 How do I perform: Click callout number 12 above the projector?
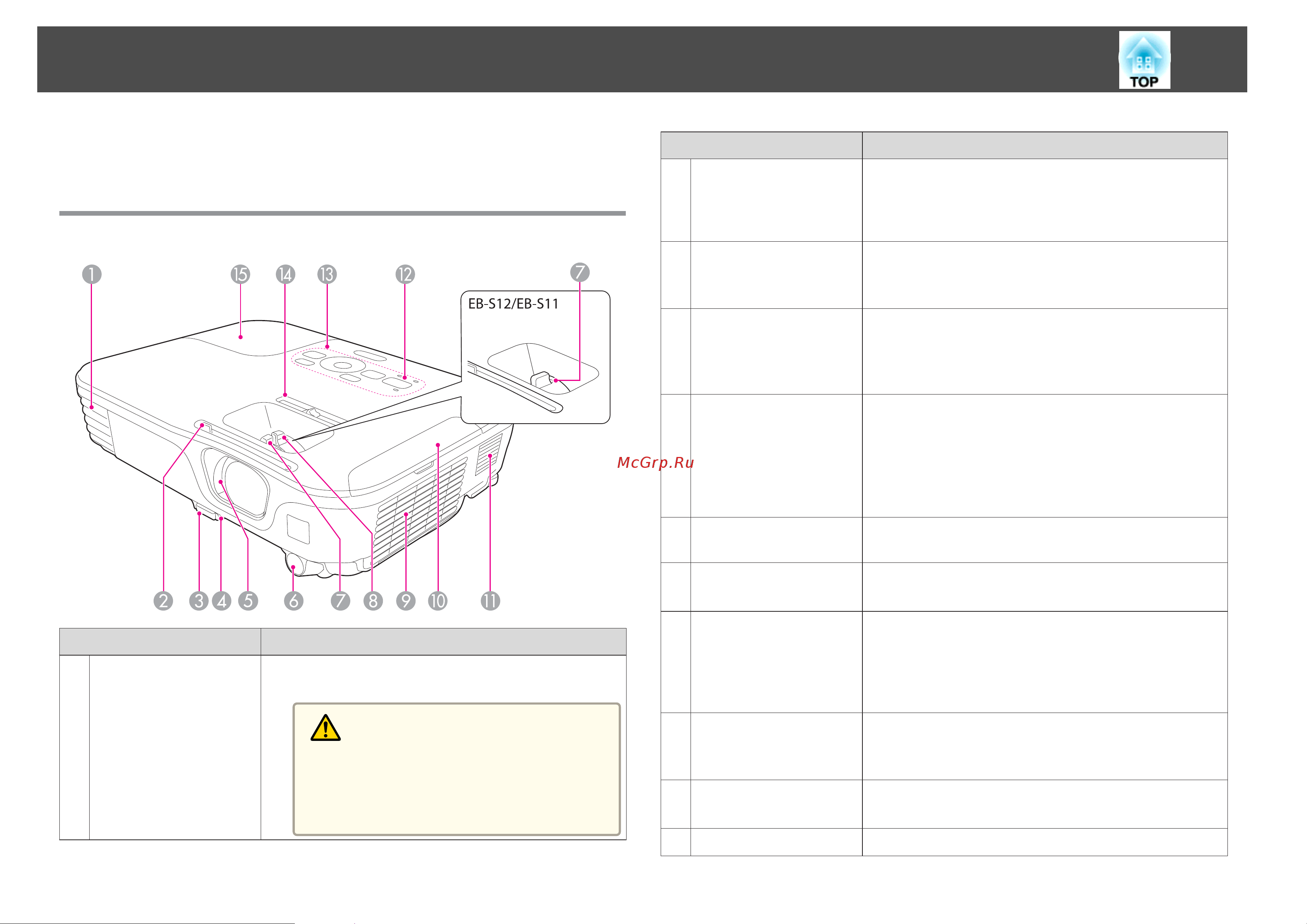(x=405, y=274)
